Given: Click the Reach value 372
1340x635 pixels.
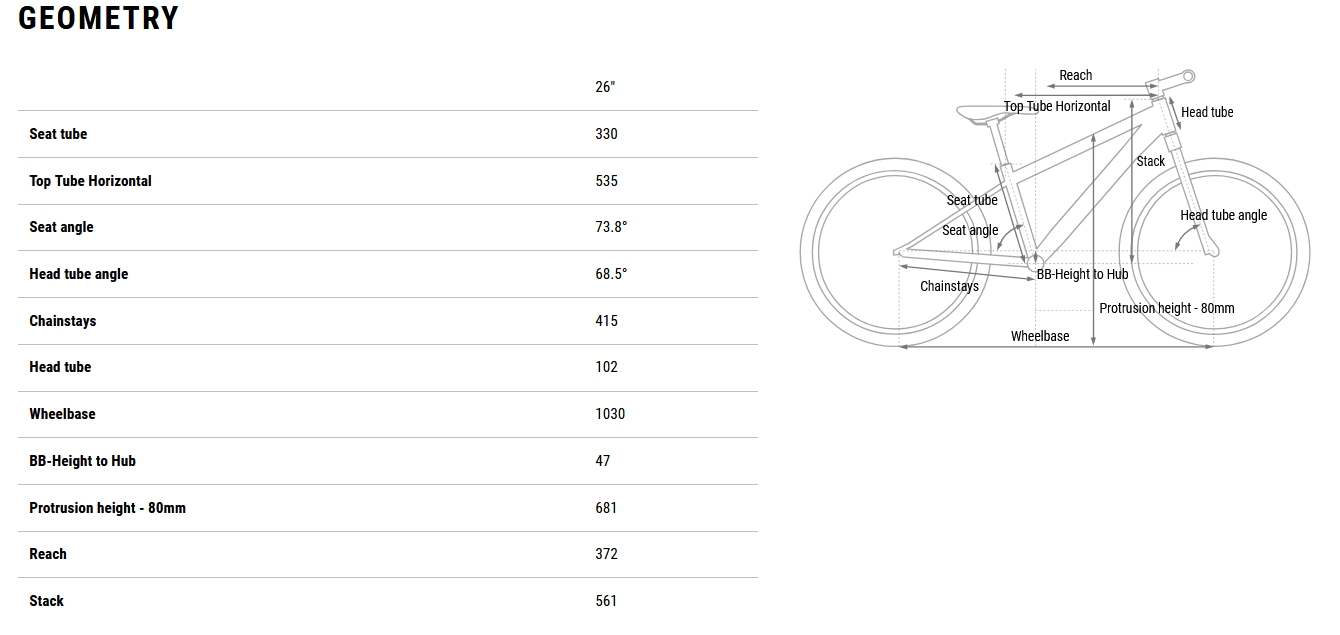Looking at the screenshot, I should pyautogui.click(x=606, y=554).
